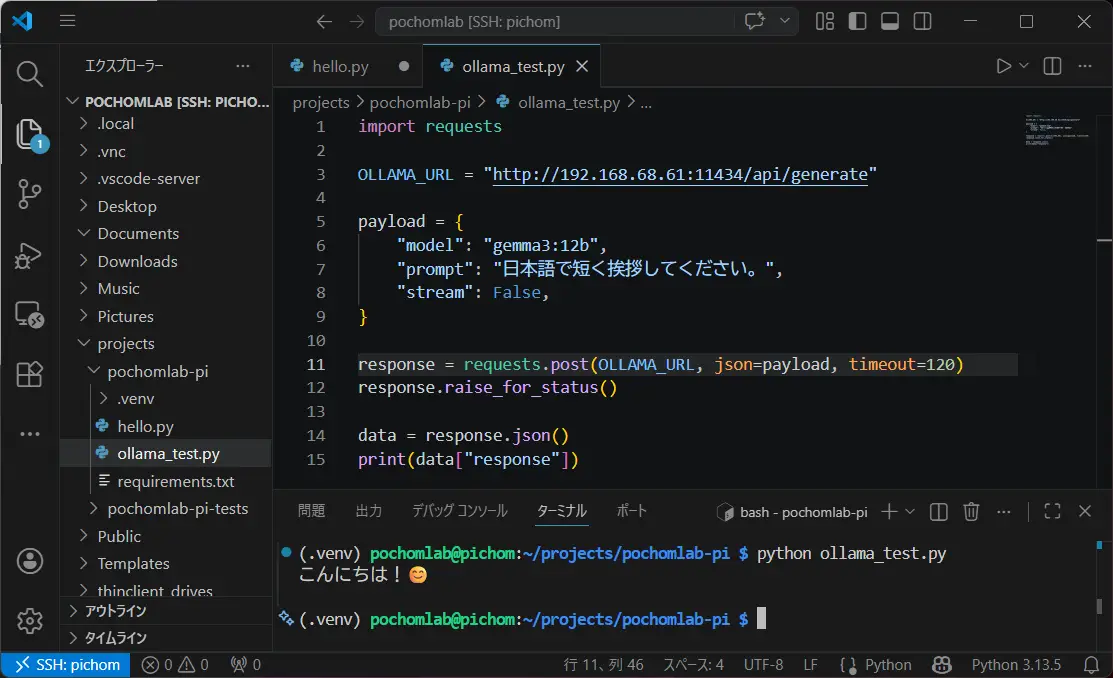Open the new terminal profile dropdown
Image resolution: width=1113 pixels, height=678 pixels.
[x=910, y=511]
